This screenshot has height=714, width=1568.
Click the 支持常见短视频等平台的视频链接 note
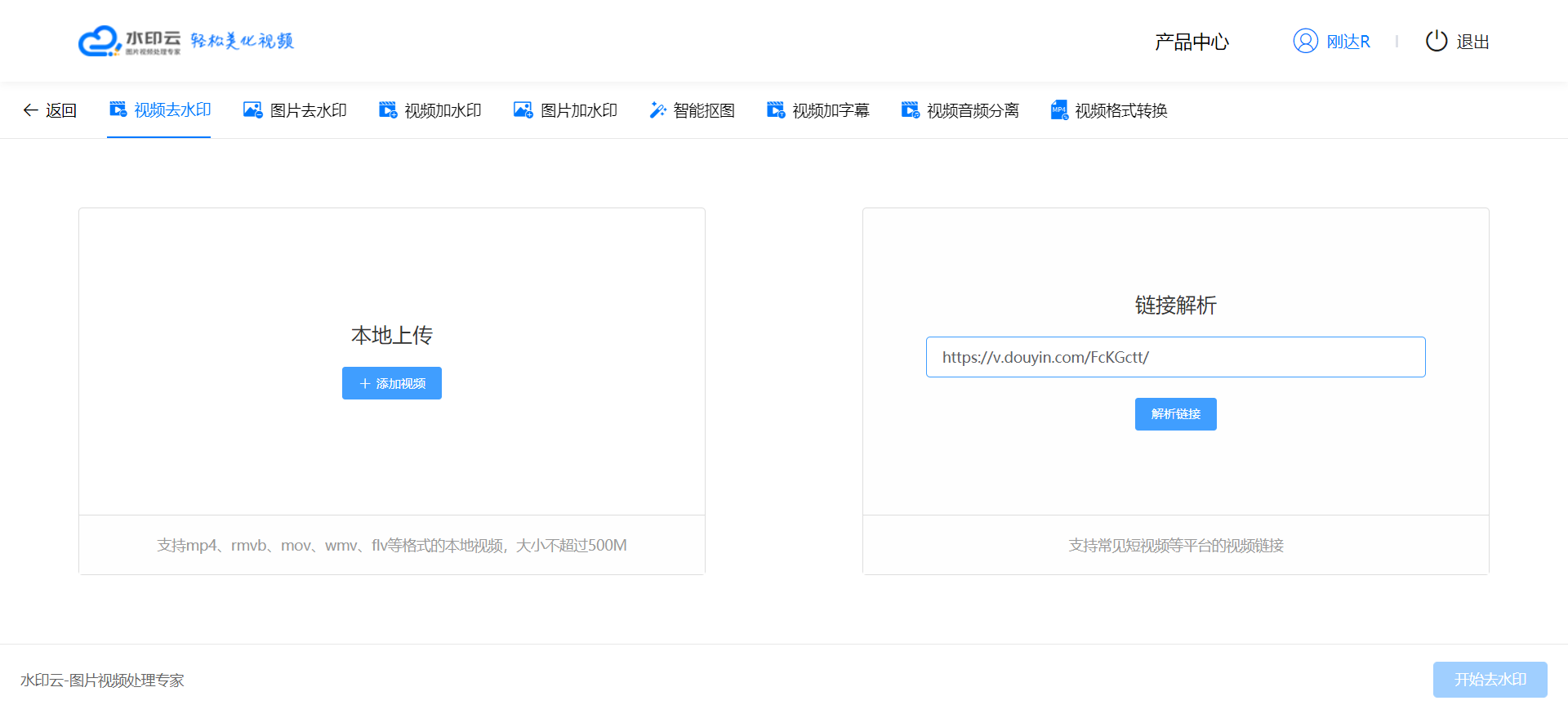pos(1176,545)
